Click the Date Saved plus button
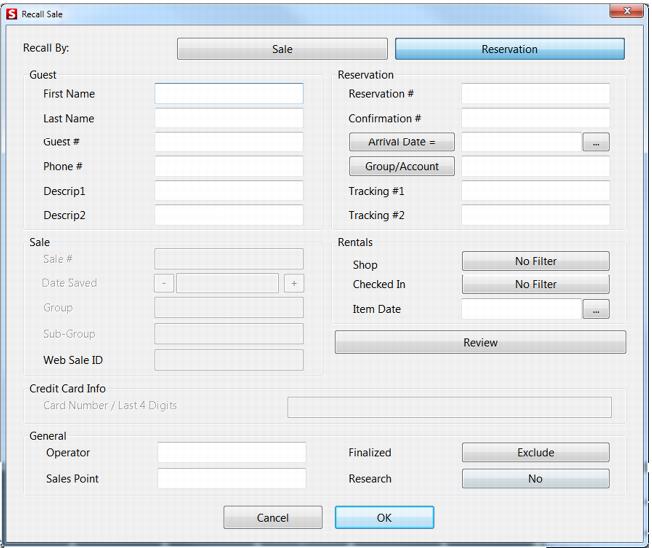This screenshot has height=548, width=652. 294,284
